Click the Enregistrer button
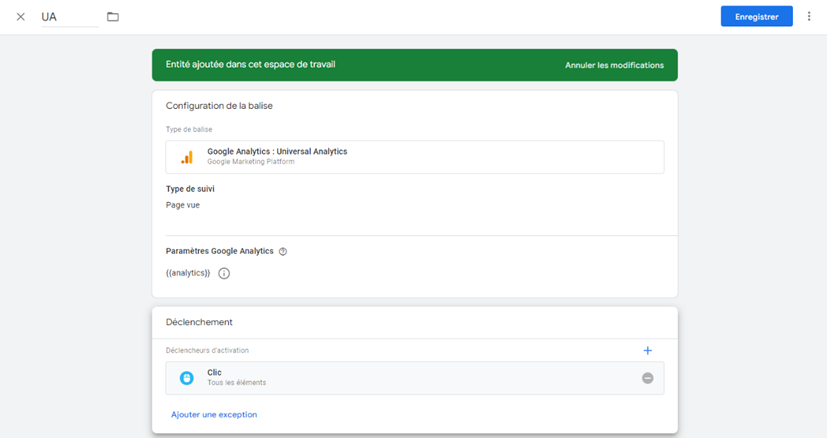 click(x=756, y=17)
